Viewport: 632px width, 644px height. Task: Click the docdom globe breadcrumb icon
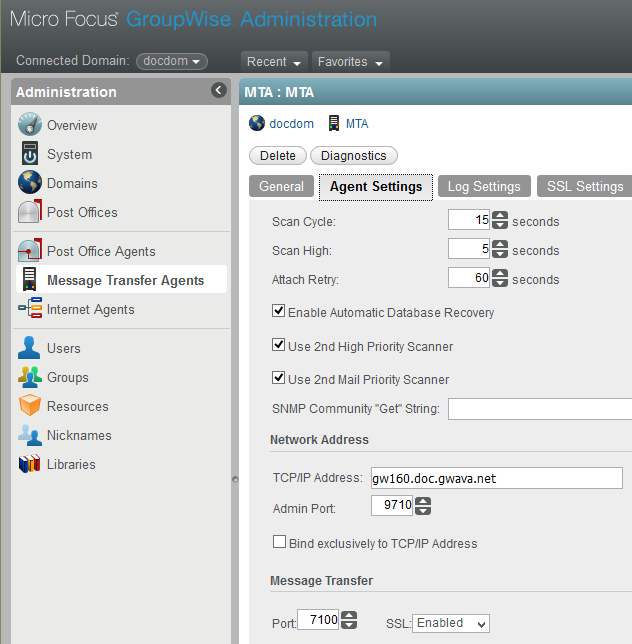[x=257, y=123]
